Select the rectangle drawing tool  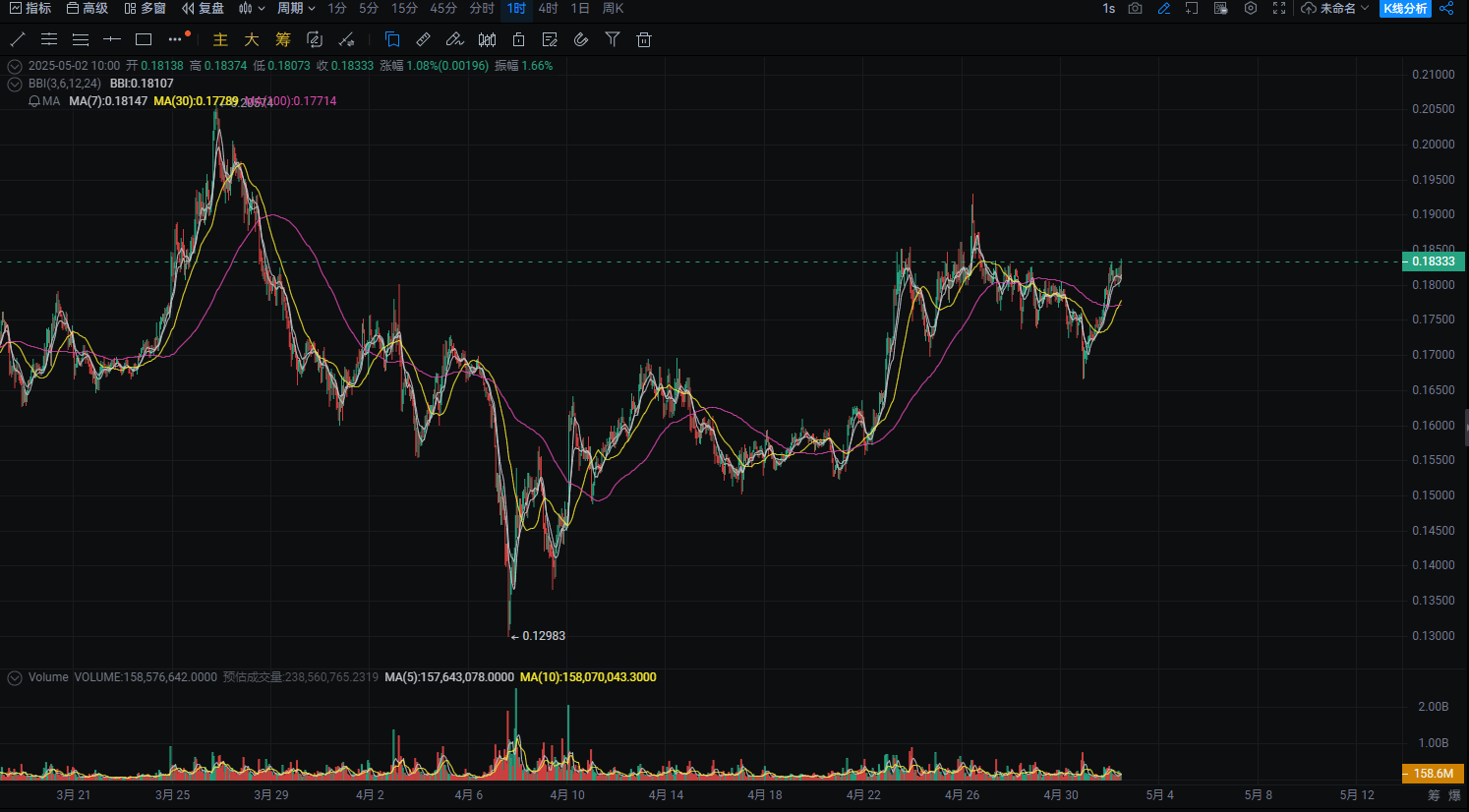144,39
